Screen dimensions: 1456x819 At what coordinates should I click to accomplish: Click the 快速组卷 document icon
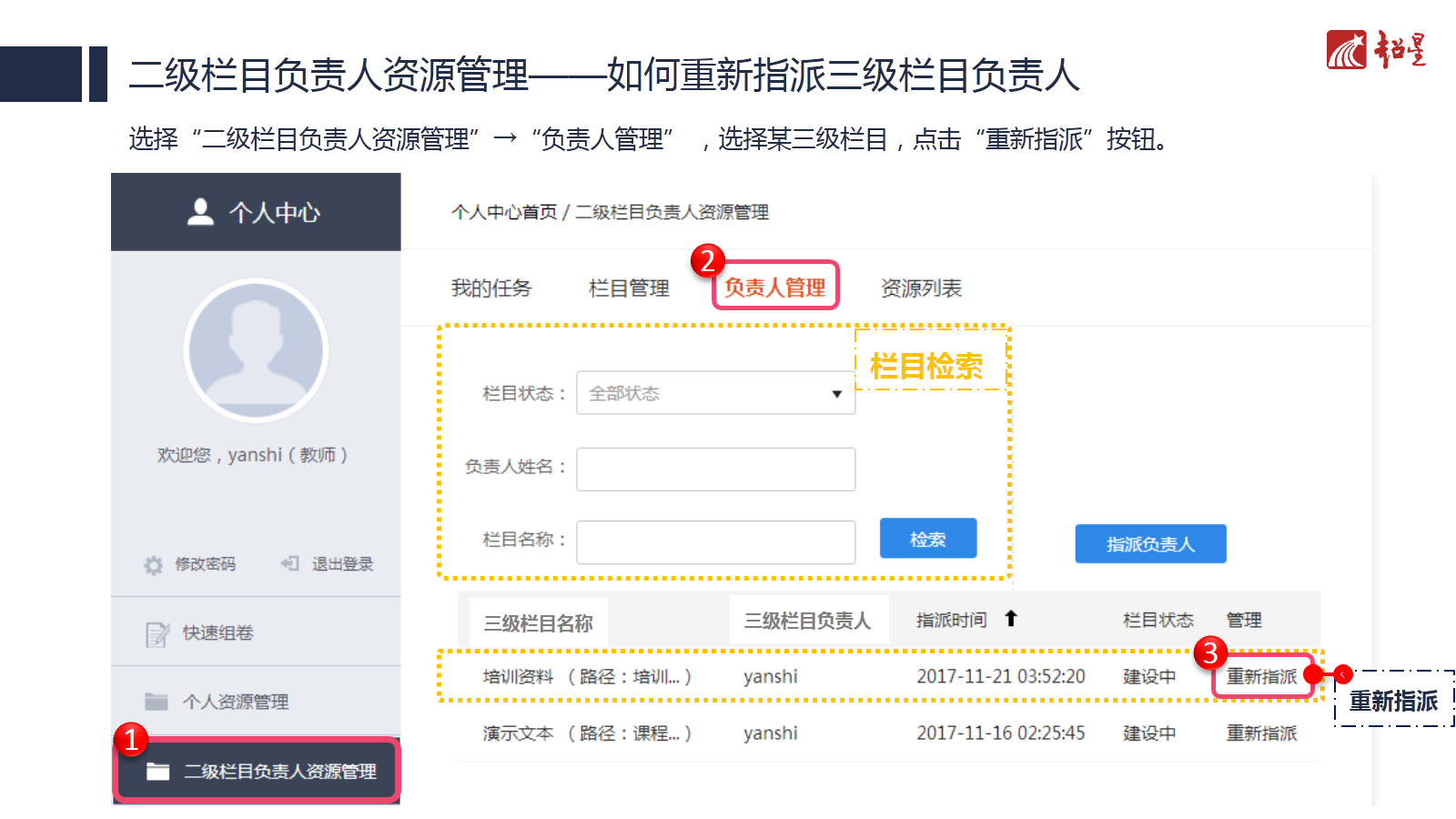point(157,633)
